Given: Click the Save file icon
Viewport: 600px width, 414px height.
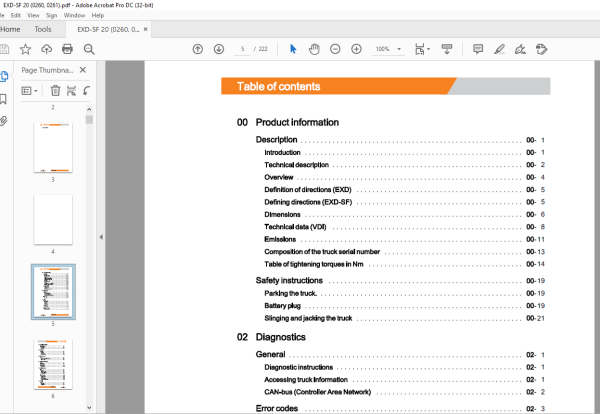Looking at the screenshot, I should tap(4, 49).
